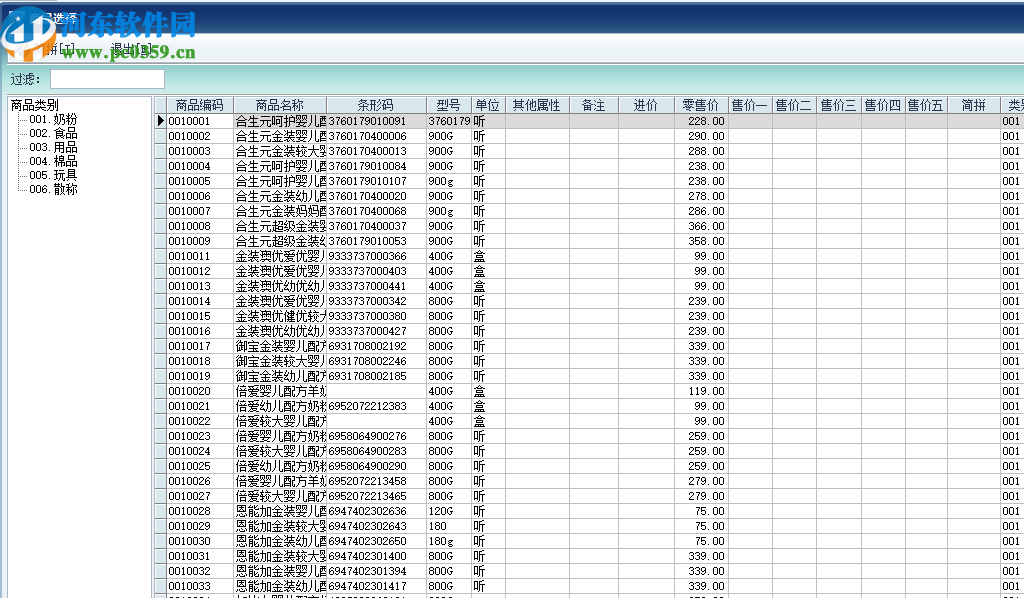The image size is (1024, 598).
Task: Click retail price 286.00 cell
Action: click(701, 211)
